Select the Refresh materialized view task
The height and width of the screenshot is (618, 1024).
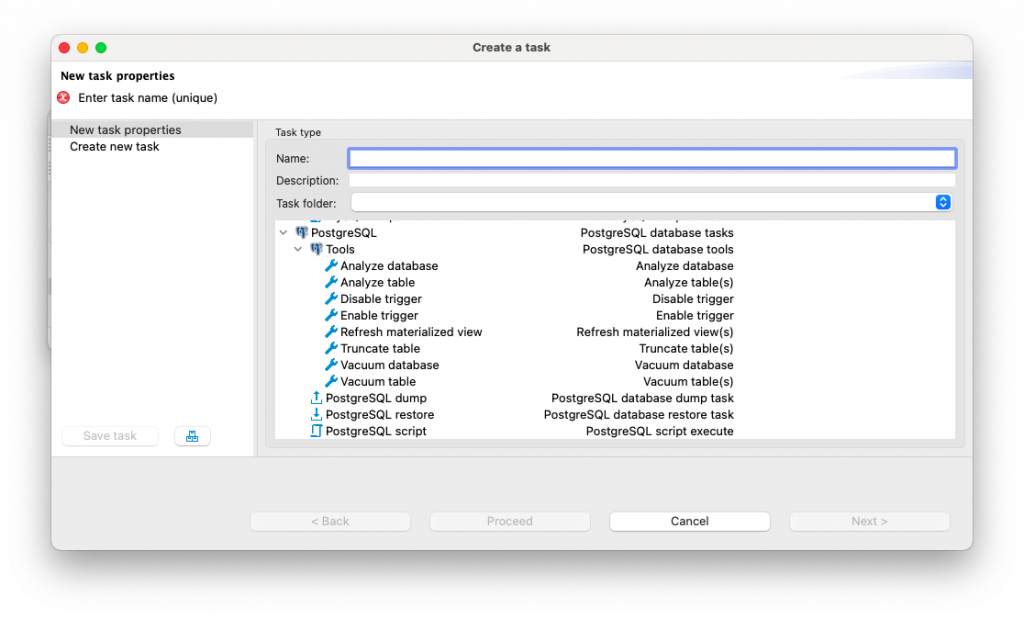411,332
